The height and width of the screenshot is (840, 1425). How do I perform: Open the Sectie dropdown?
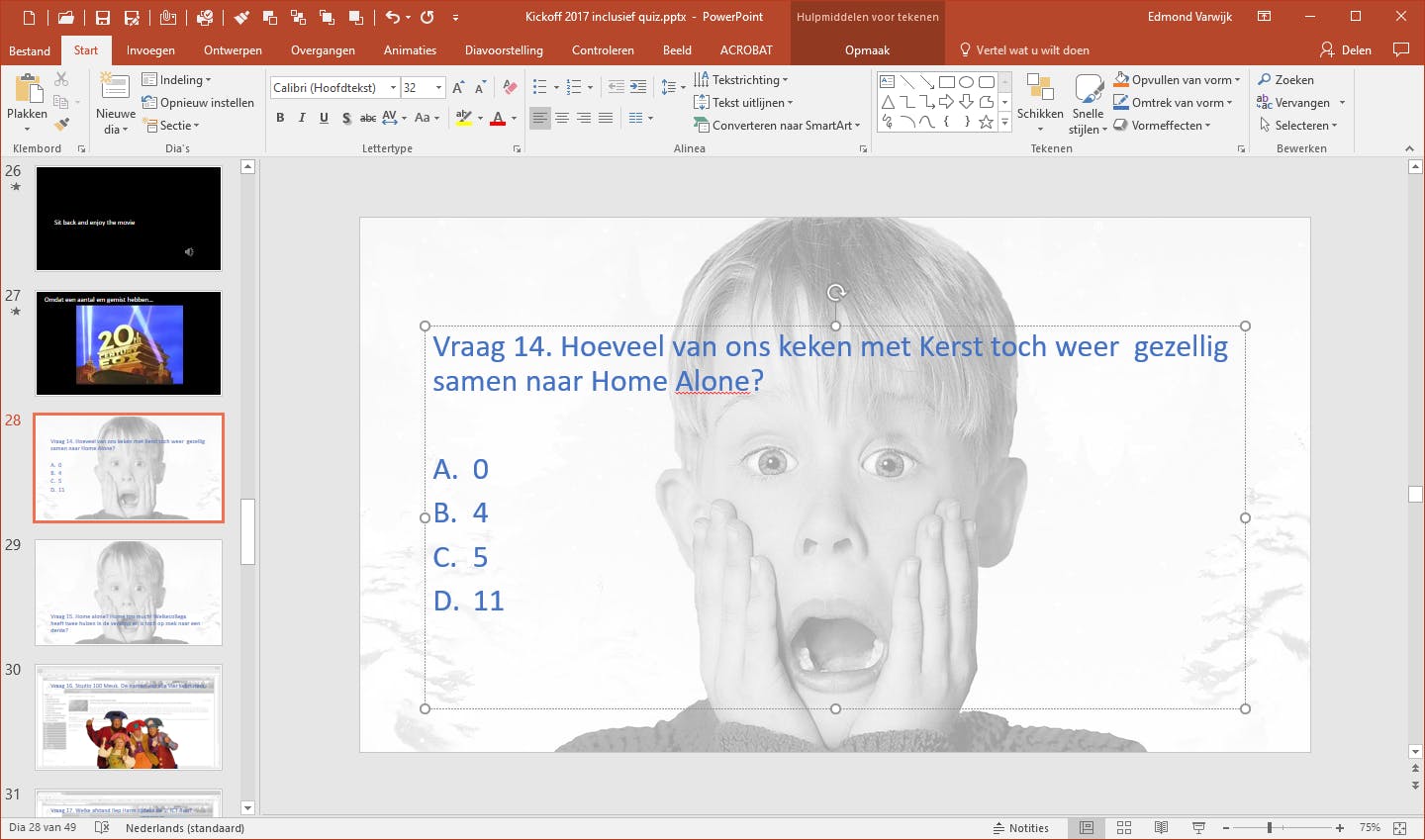coord(172,126)
